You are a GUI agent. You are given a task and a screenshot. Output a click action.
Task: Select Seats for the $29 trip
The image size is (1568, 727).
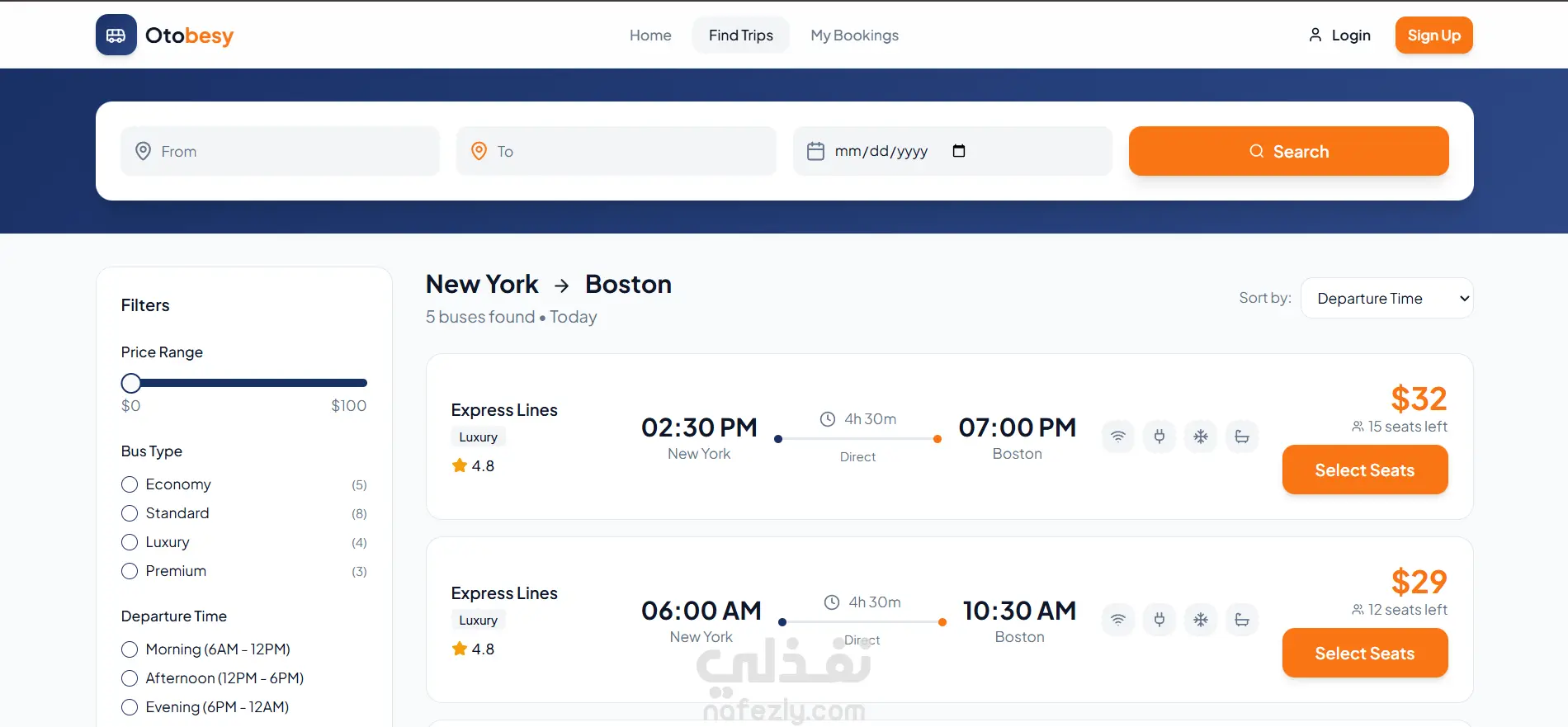click(x=1365, y=653)
